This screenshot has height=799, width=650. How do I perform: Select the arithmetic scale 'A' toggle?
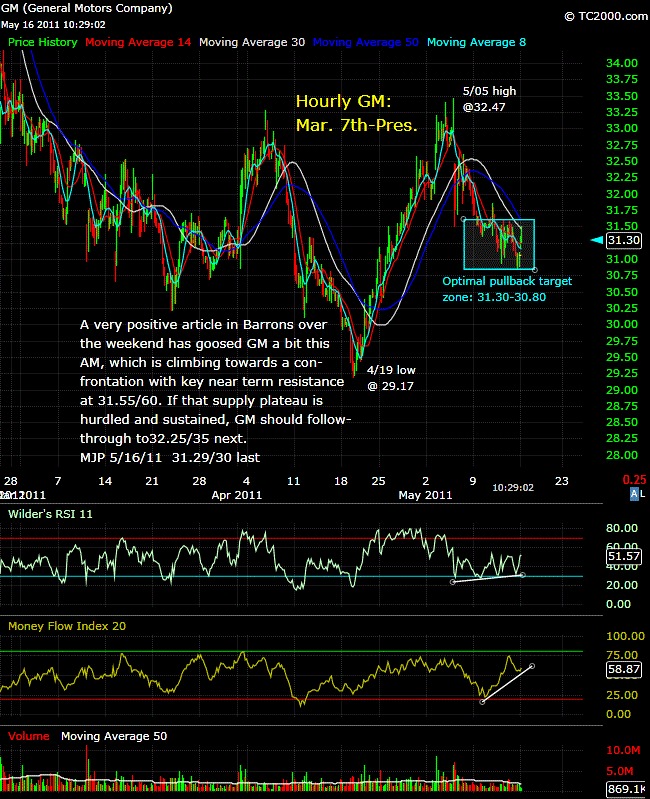[x=631, y=494]
